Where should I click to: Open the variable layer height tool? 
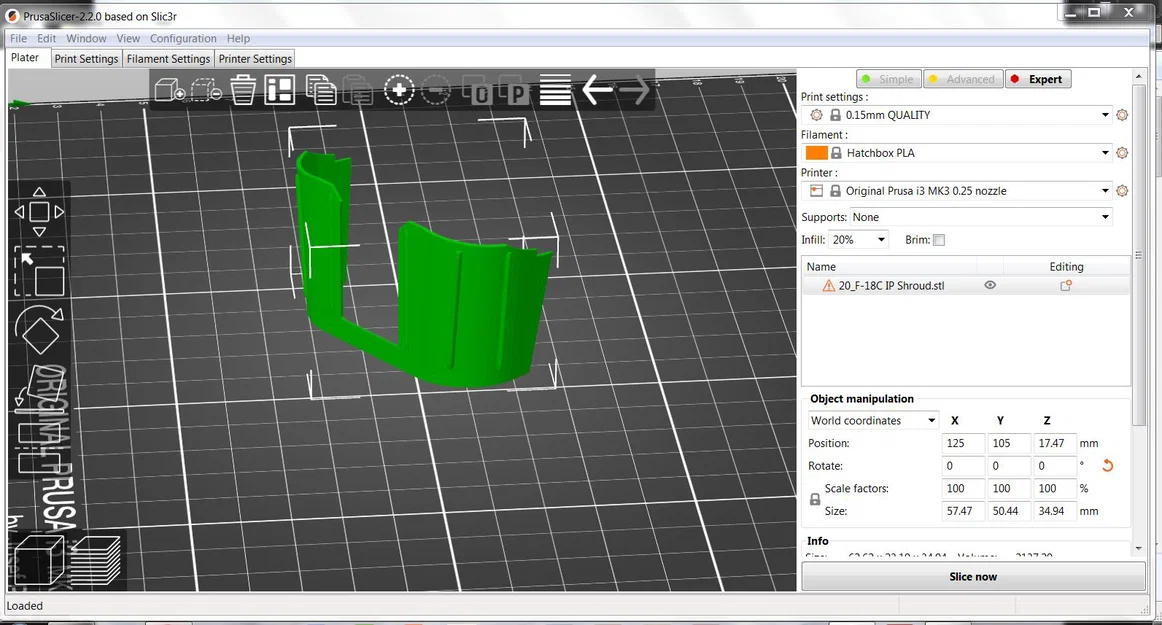tap(555, 90)
